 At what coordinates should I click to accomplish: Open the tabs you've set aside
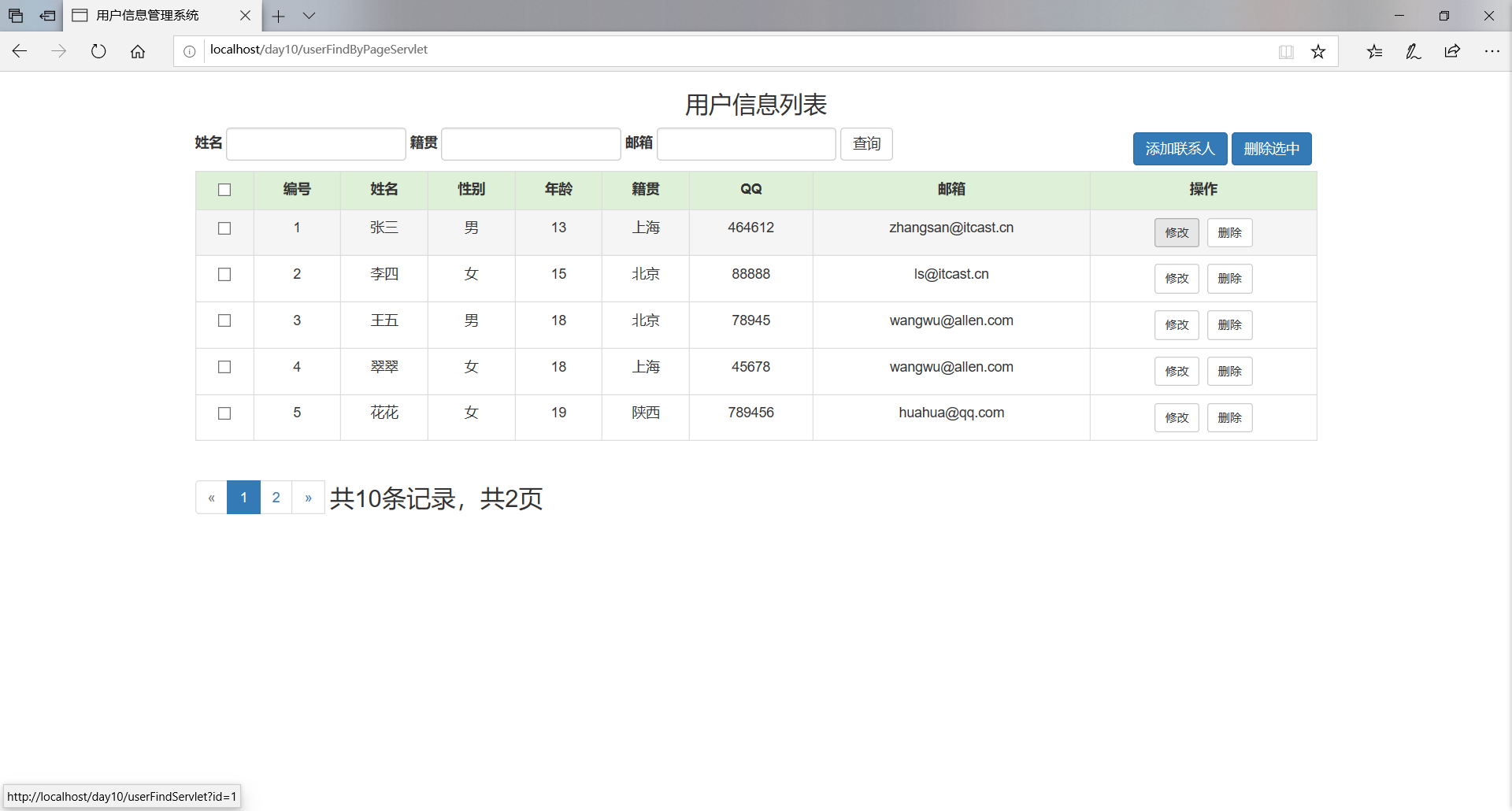(16, 16)
